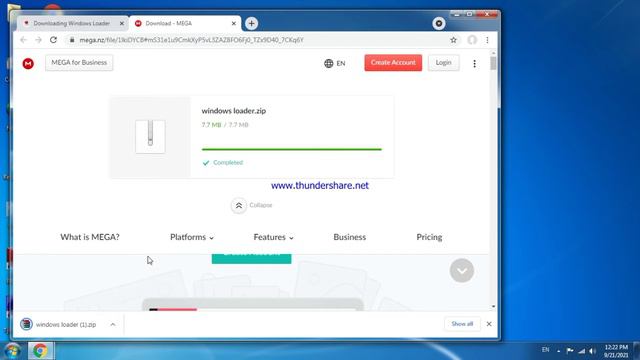Image resolution: width=640 pixels, height=360 pixels.
Task: Open What is MEGA? page
Action: pos(90,237)
